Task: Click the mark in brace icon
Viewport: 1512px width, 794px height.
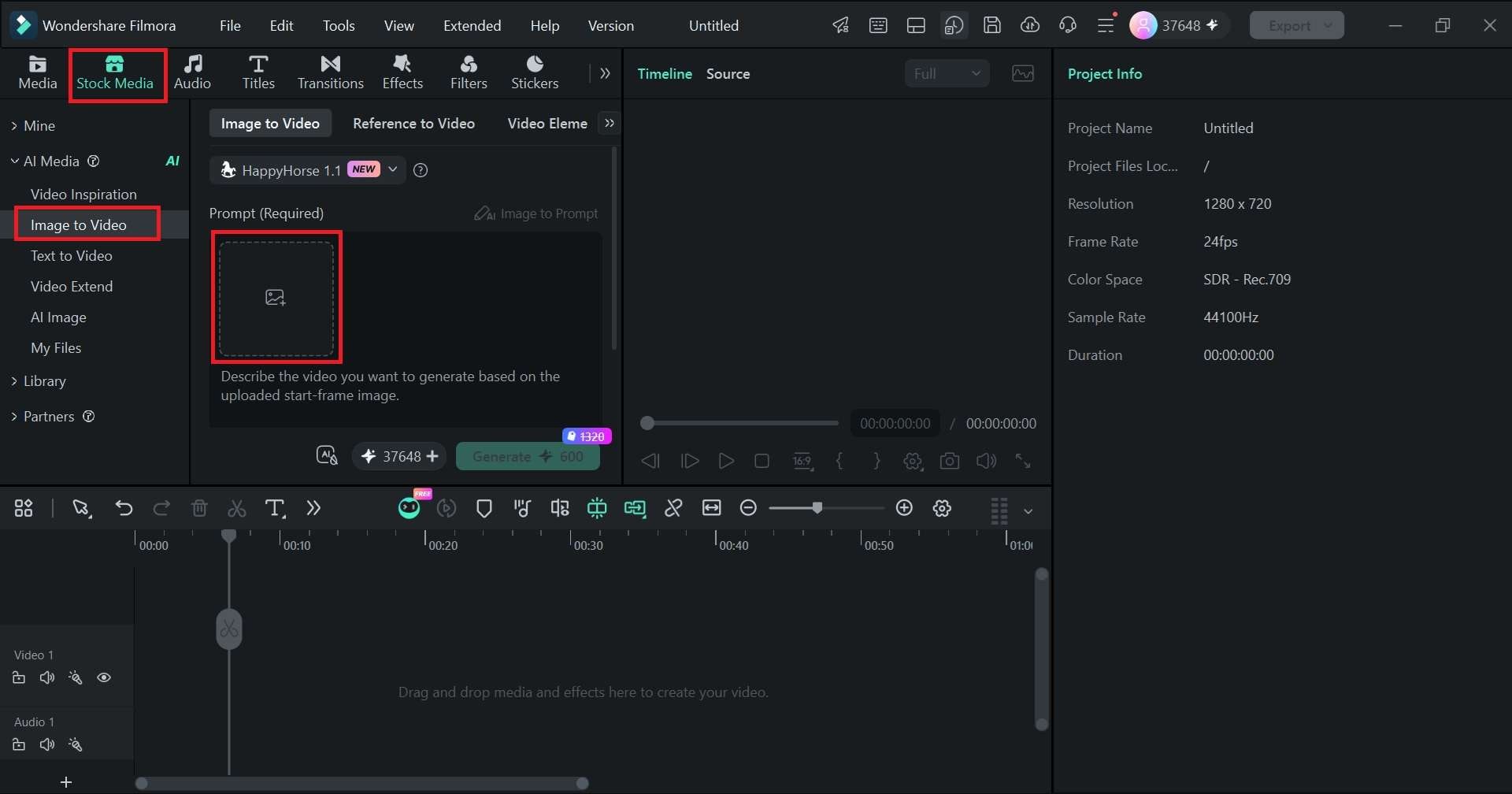Action: [839, 461]
